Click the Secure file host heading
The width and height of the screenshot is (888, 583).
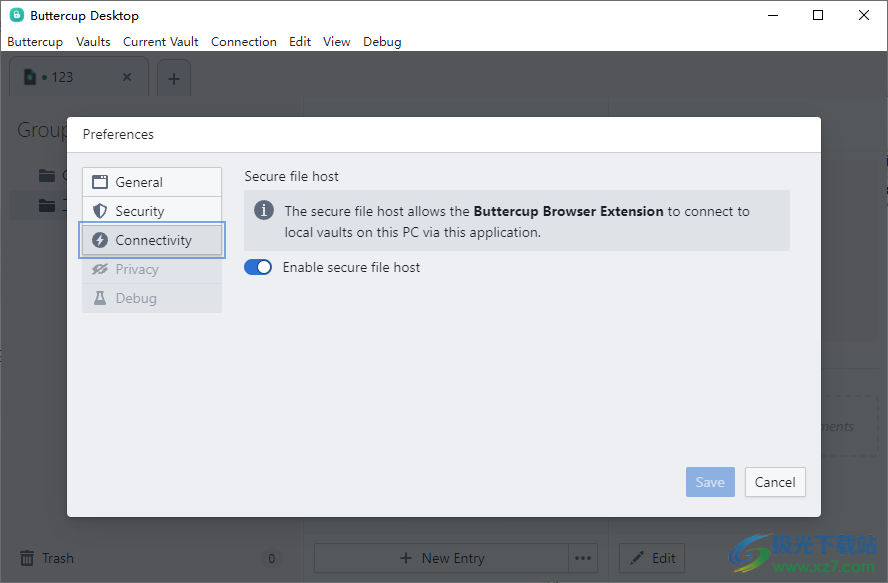(x=291, y=176)
